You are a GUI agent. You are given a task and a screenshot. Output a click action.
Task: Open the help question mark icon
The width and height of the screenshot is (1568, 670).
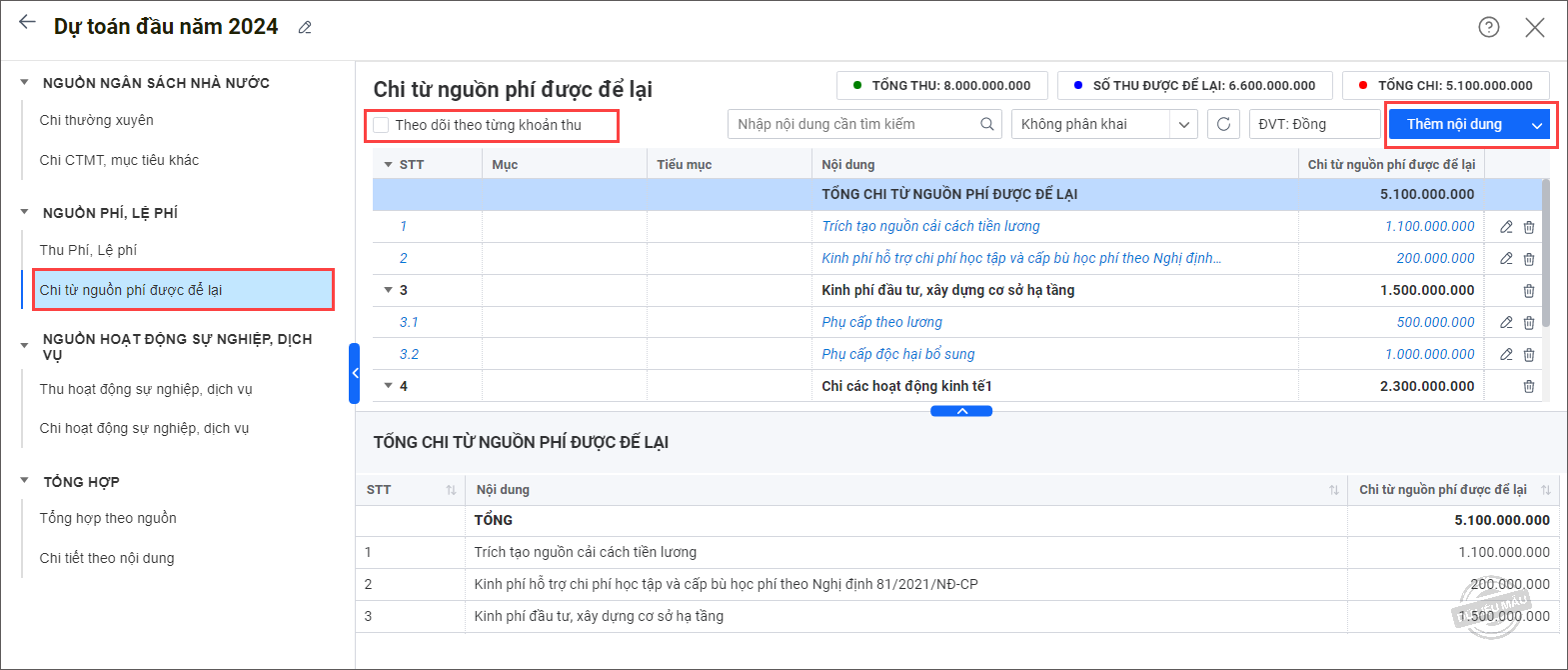click(1488, 27)
